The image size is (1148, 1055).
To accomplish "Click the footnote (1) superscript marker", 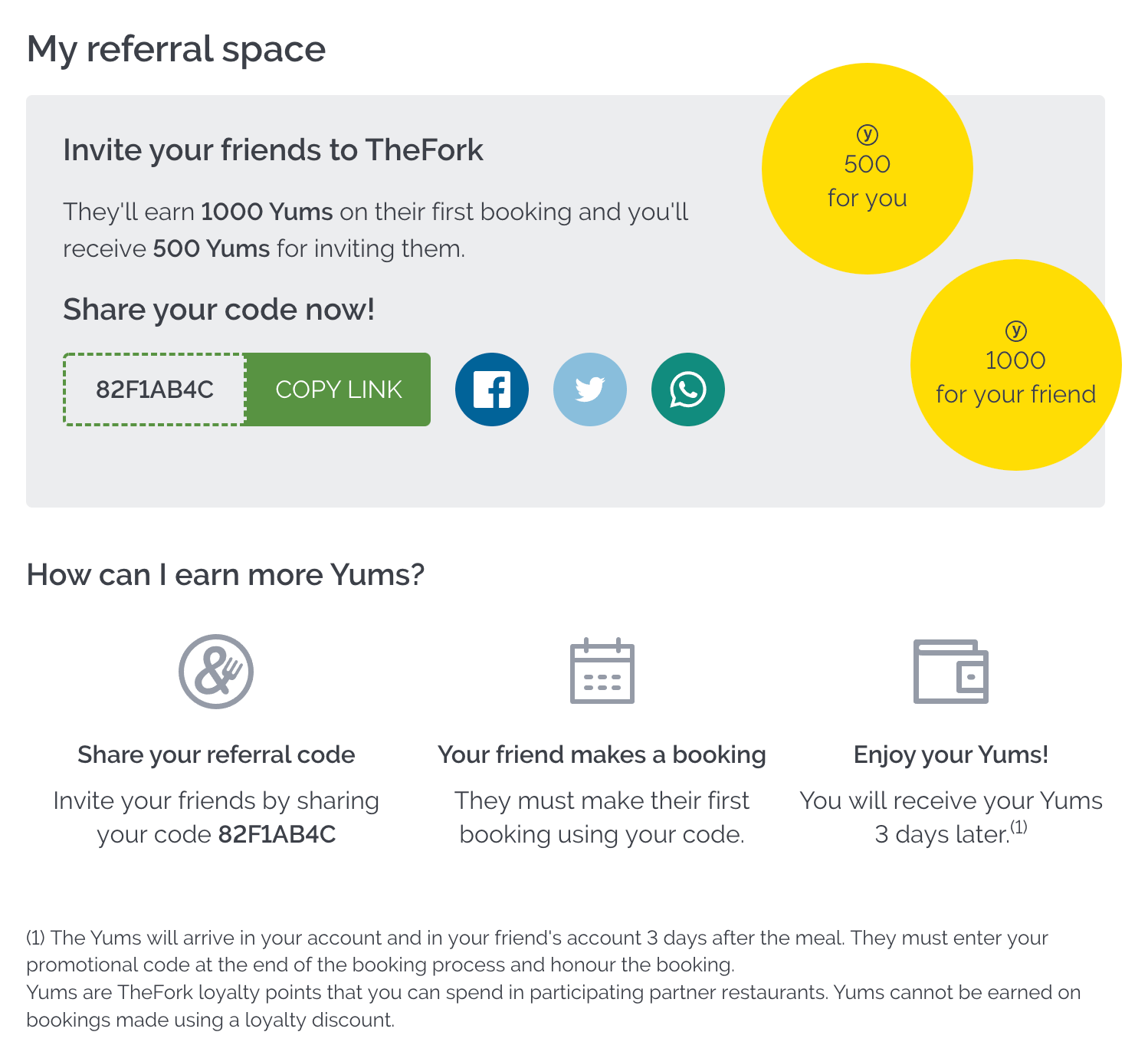I will click(1018, 827).
